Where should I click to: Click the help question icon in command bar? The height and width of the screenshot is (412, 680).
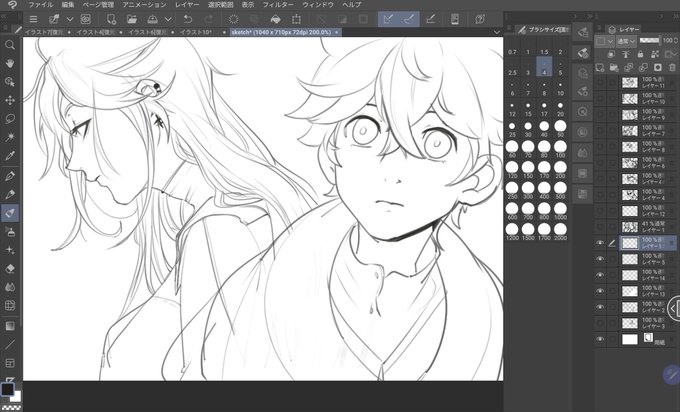[x=480, y=19]
